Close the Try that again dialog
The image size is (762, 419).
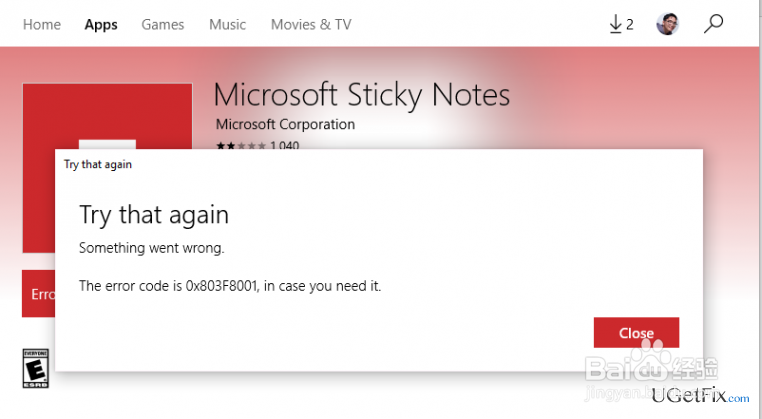point(636,332)
